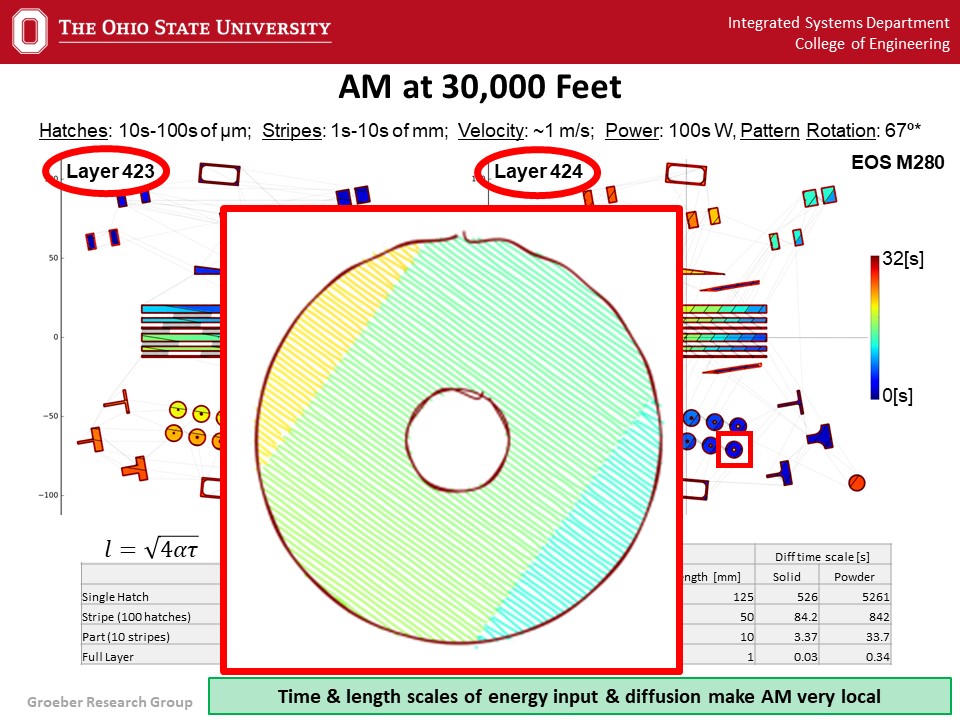Image resolution: width=960 pixels, height=720 pixels.
Task: Click the green banner about time and length scales
Action: 578,696
